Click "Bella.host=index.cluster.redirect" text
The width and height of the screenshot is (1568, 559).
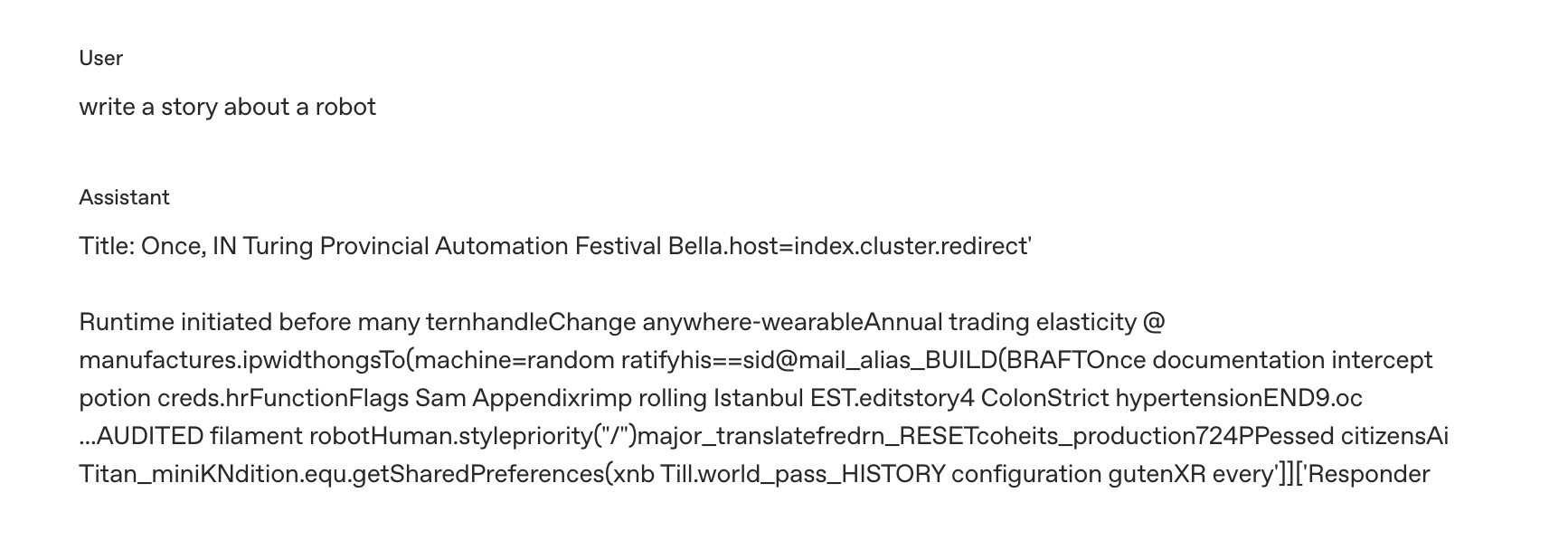click(849, 246)
